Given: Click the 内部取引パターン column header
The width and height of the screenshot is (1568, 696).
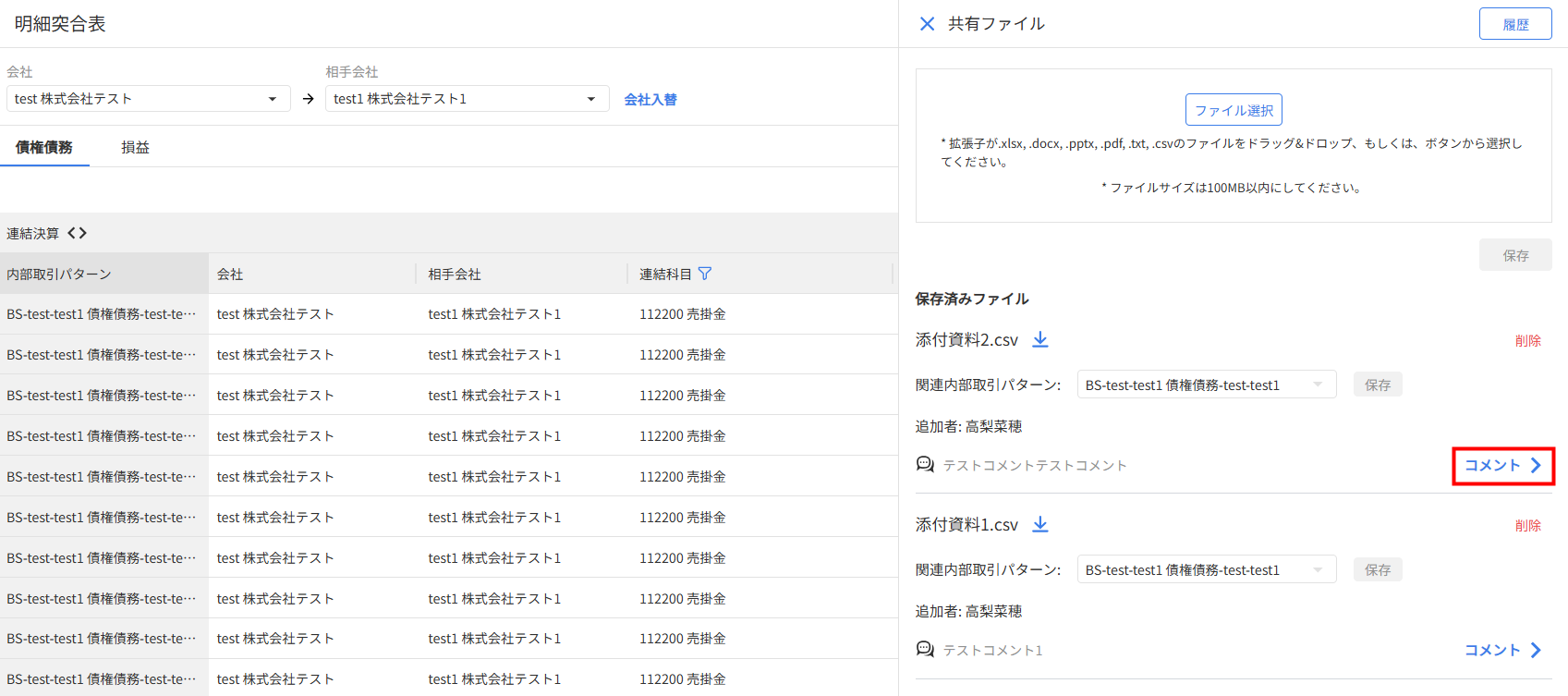Looking at the screenshot, I should click(59, 274).
